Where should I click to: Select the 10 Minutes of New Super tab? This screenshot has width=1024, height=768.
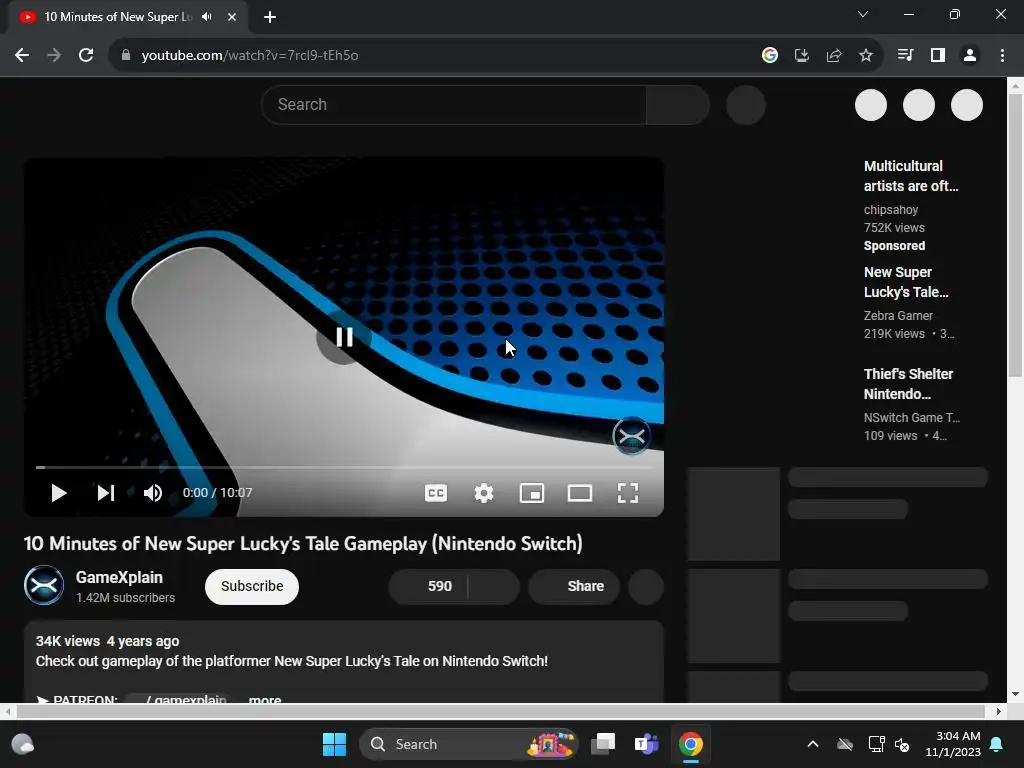(118, 17)
